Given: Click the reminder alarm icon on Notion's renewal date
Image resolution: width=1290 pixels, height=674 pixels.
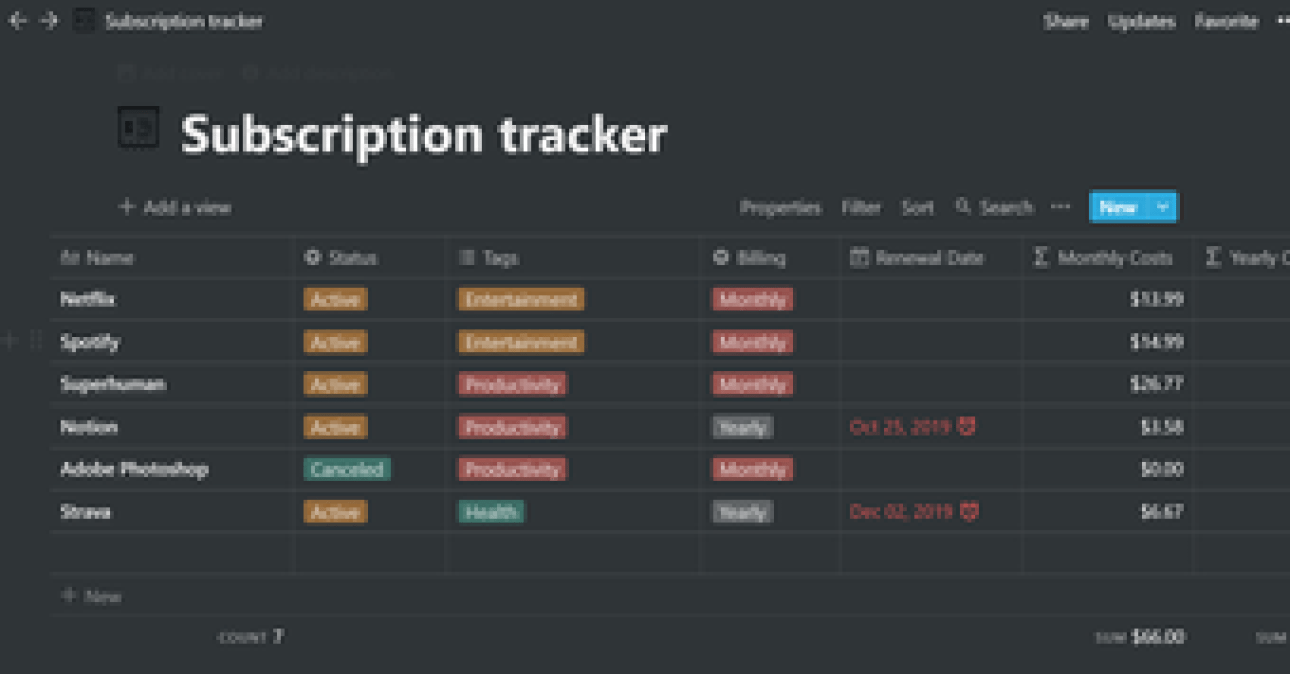Looking at the screenshot, I should pyautogui.click(x=966, y=427).
